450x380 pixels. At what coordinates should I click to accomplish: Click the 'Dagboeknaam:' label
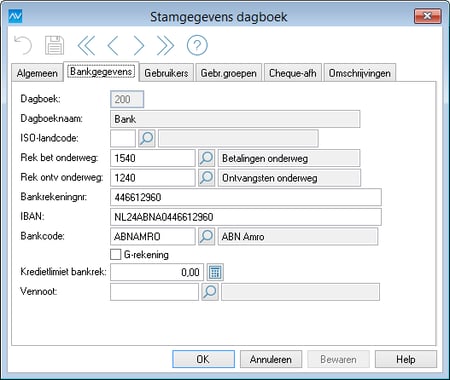click(52, 118)
